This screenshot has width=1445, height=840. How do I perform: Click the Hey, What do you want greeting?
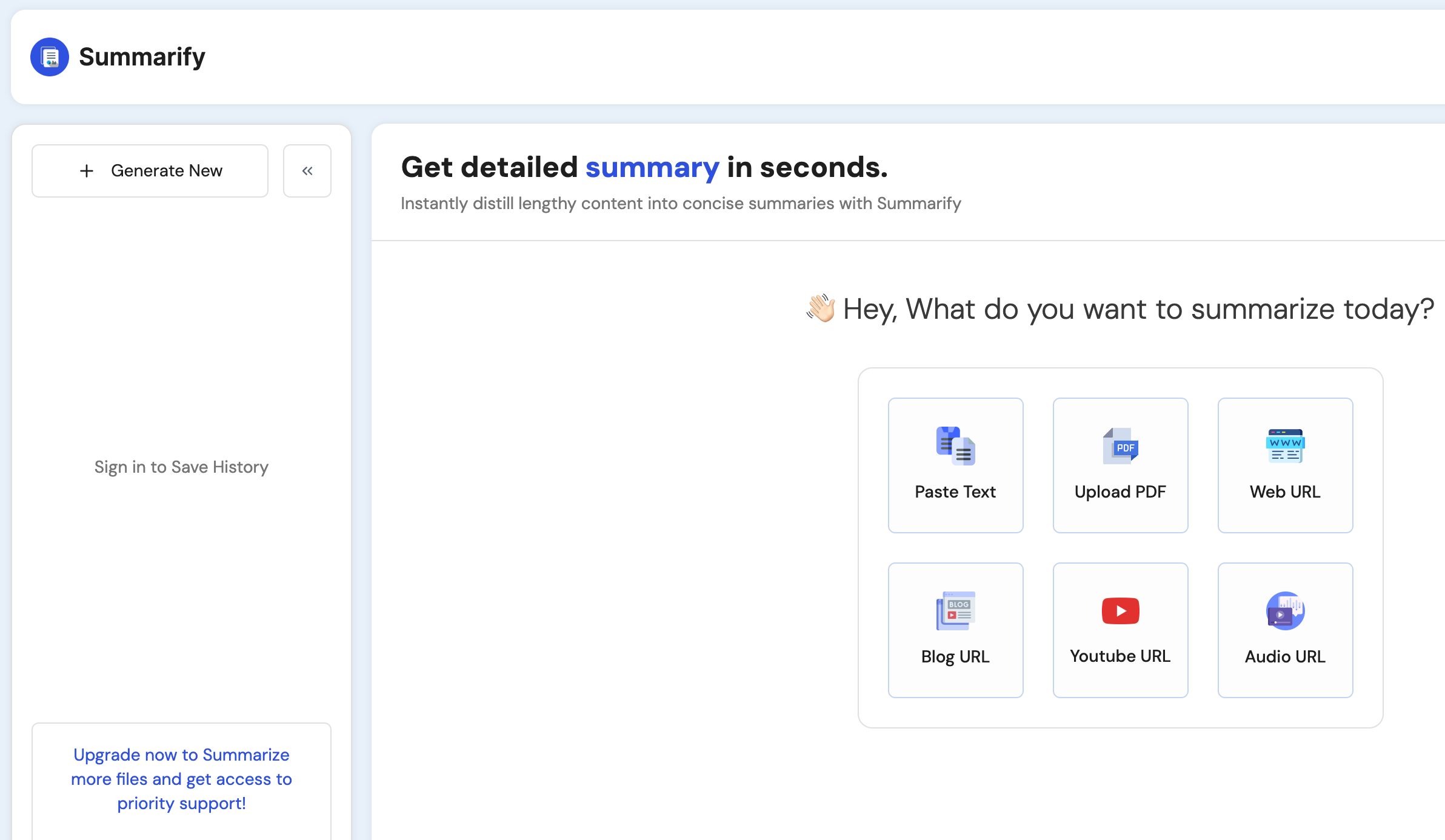1138,309
